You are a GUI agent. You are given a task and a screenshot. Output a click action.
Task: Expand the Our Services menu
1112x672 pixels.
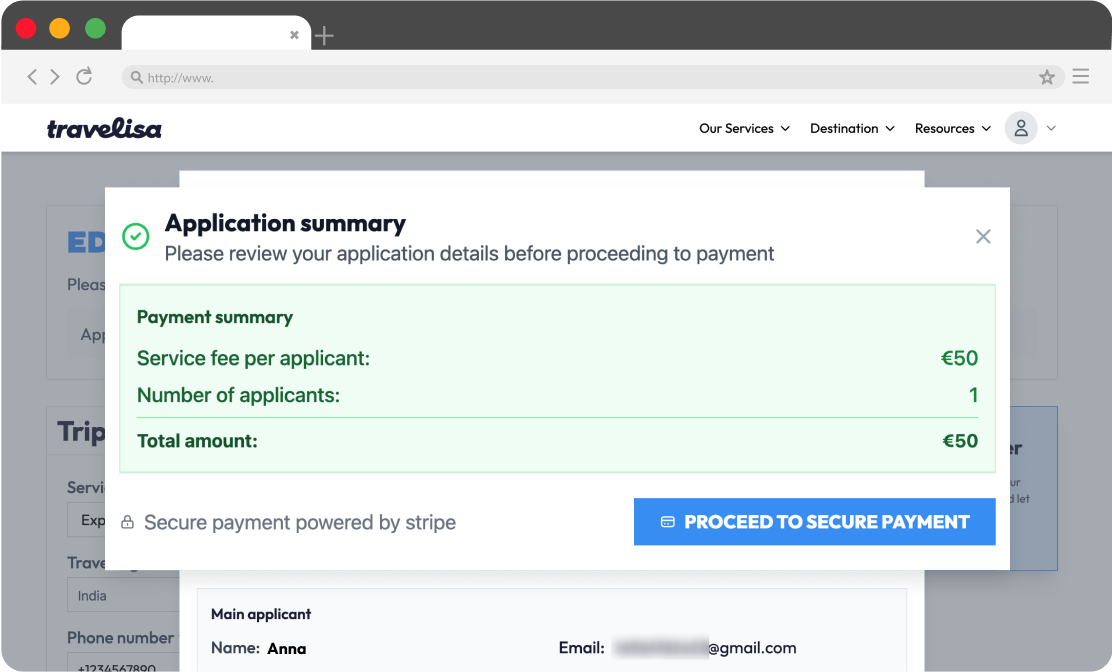(744, 128)
